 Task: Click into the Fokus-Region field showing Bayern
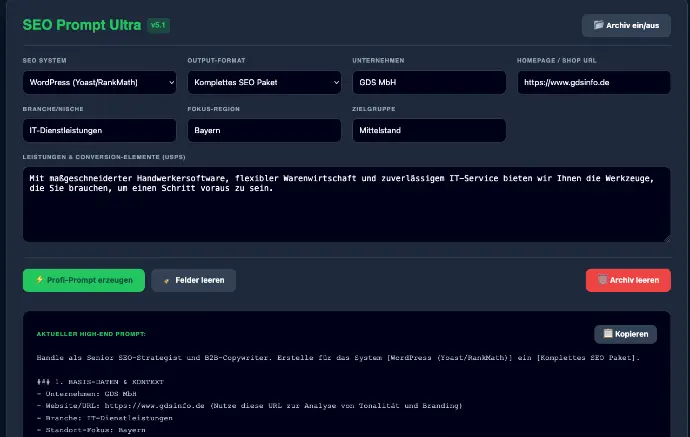click(x=264, y=130)
